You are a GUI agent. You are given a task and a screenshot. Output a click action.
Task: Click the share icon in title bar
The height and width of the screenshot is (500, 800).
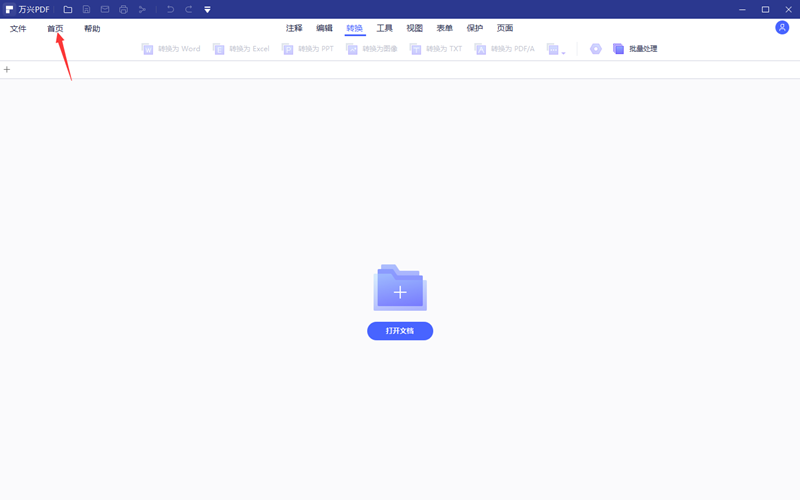[142, 9]
